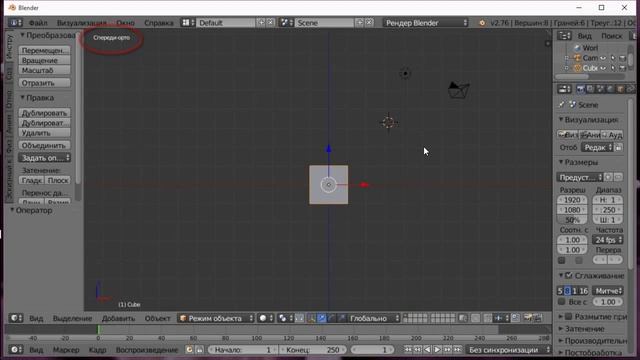
Task: Open the properties editor type icon
Action: coord(564,89)
